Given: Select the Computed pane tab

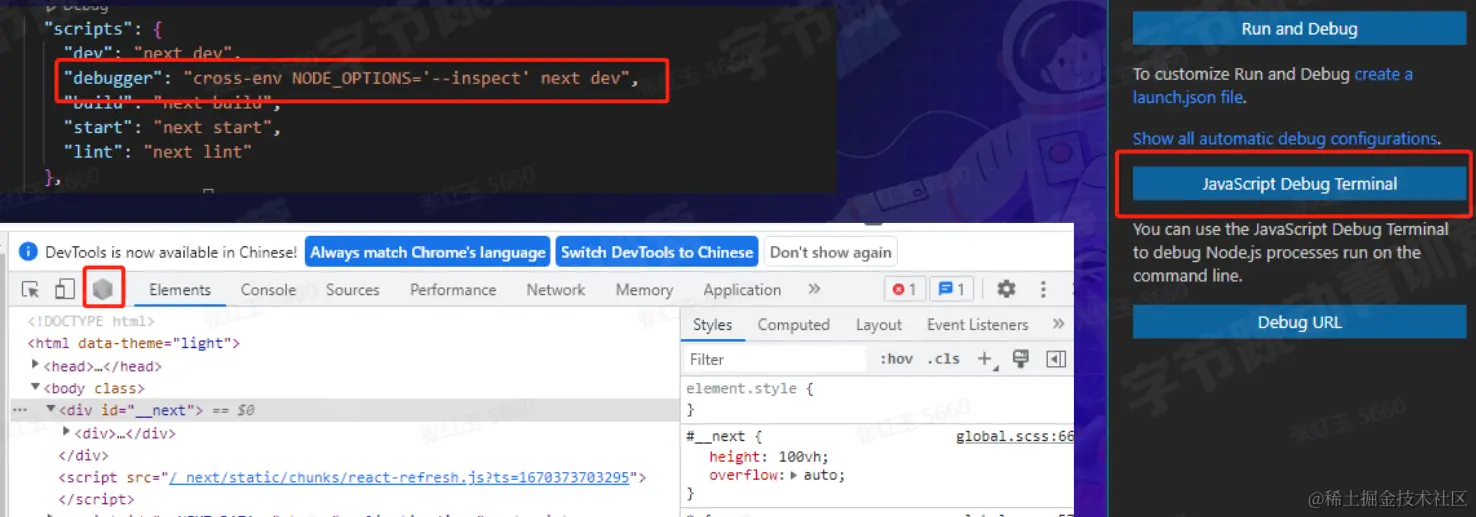Looking at the screenshot, I should click(x=794, y=325).
